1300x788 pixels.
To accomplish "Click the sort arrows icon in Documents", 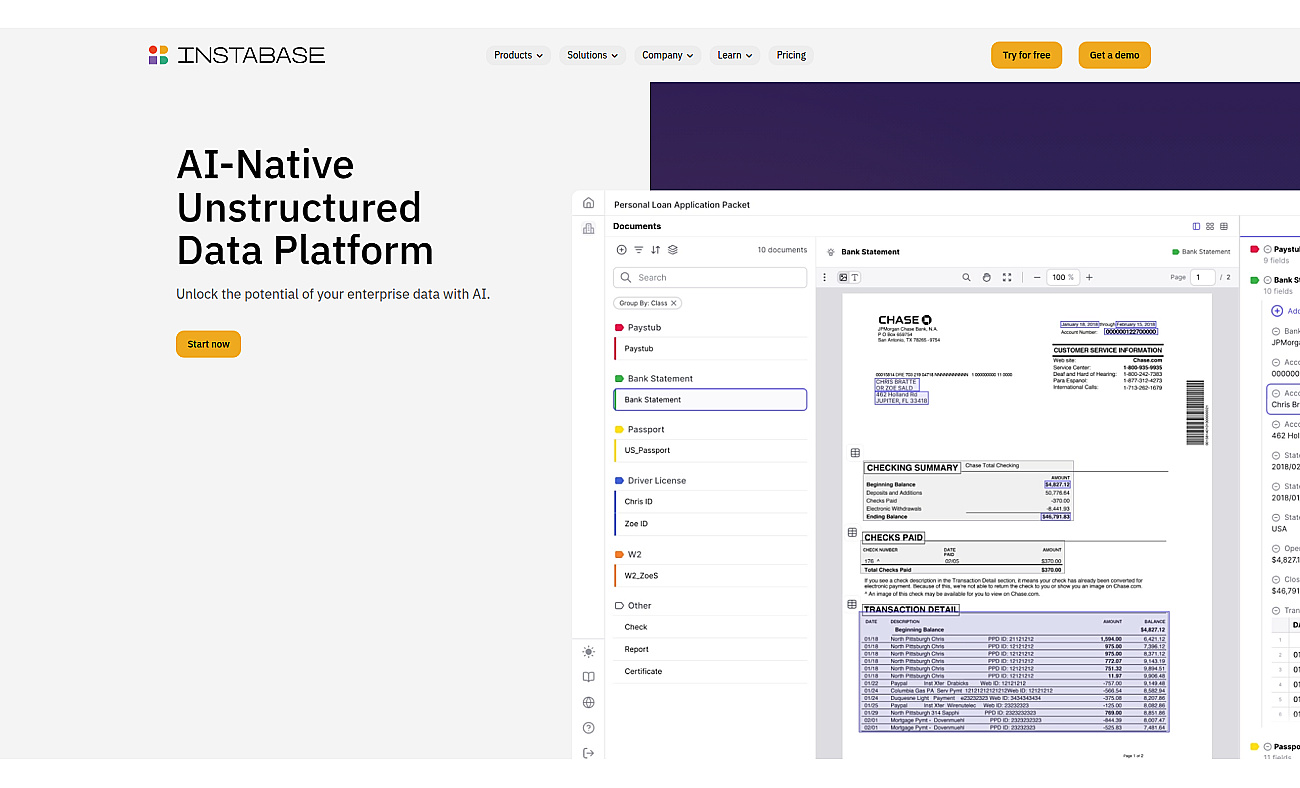I will point(655,250).
